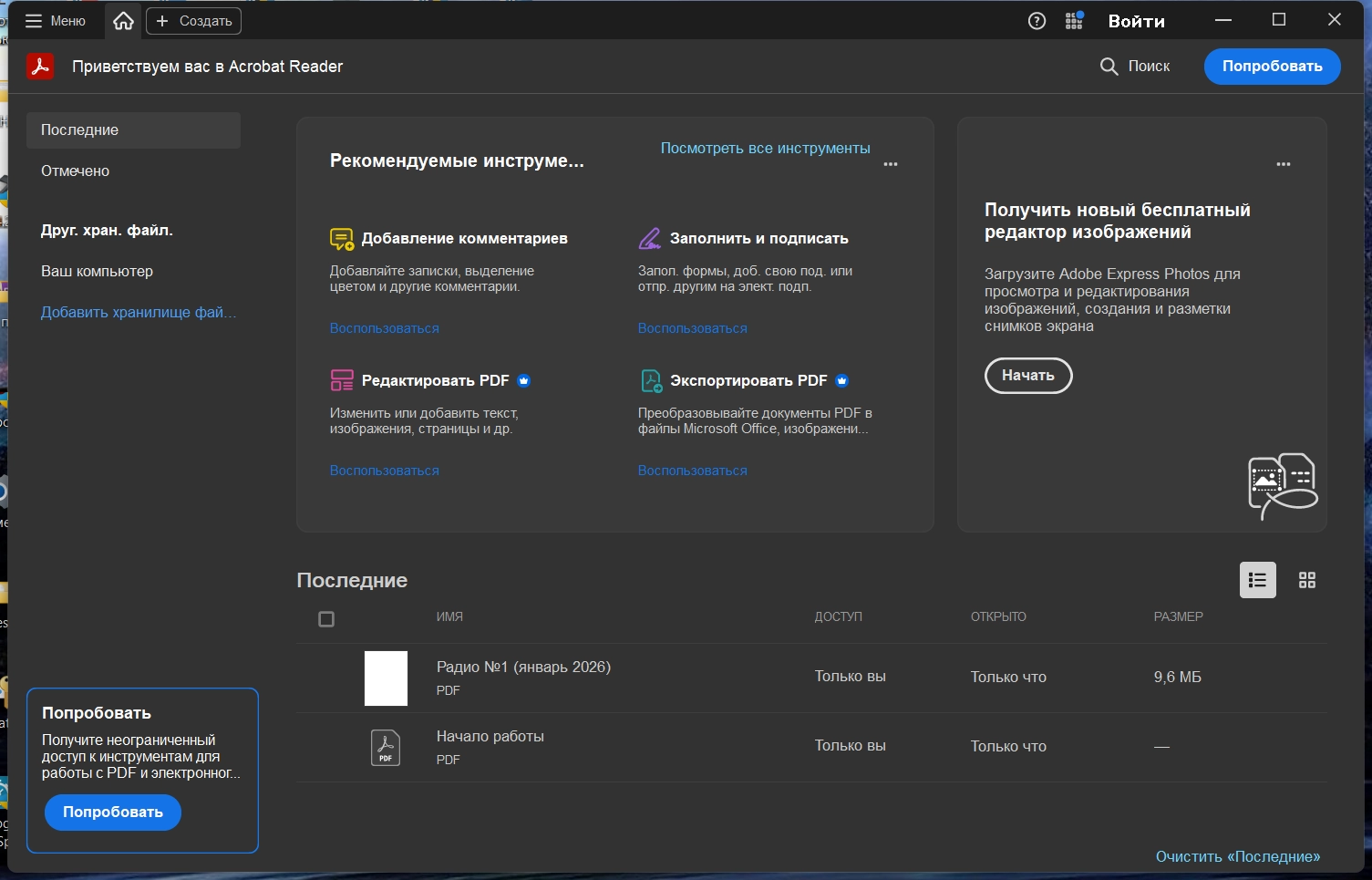This screenshot has height=880, width=1372.
Task: Open the Help question mark icon
Action: coord(1037,21)
